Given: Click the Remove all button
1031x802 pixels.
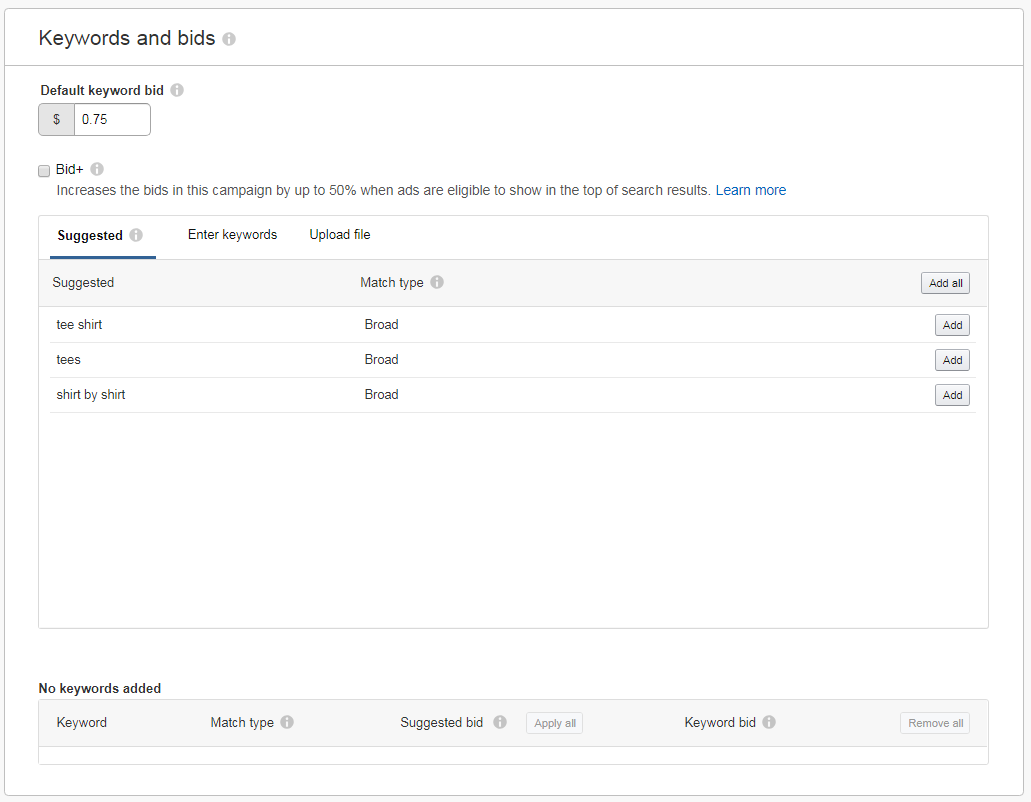Looking at the screenshot, I should pyautogui.click(x=935, y=723).
